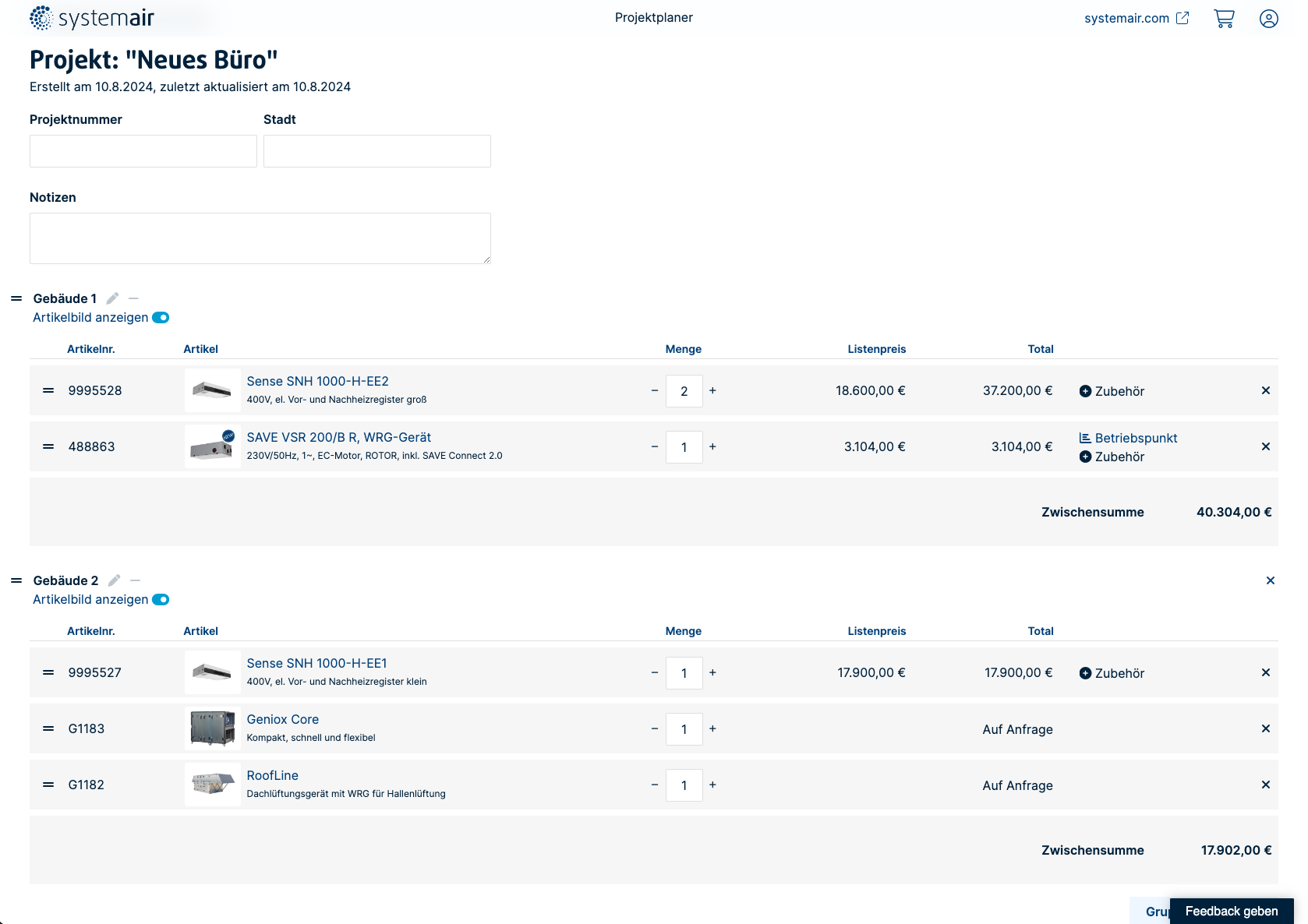Click quantity field of Sense SNH 1000-H-EE1

point(684,673)
